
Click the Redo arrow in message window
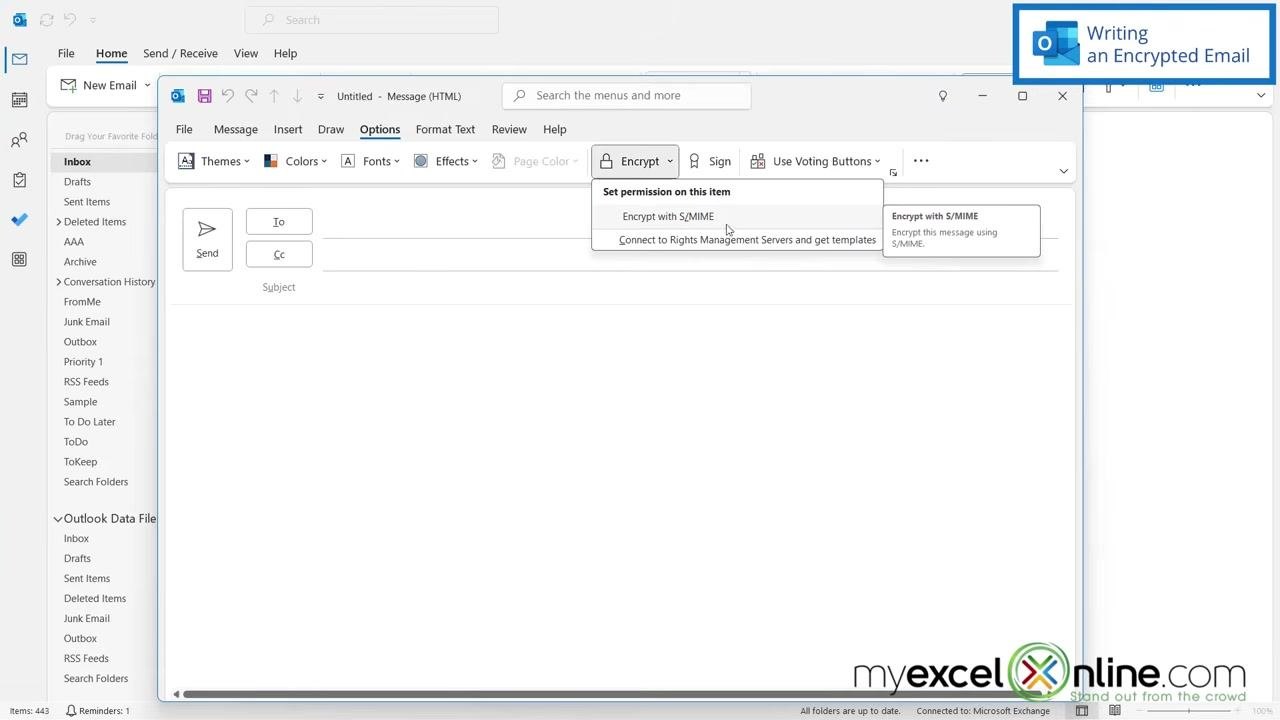[x=251, y=96]
